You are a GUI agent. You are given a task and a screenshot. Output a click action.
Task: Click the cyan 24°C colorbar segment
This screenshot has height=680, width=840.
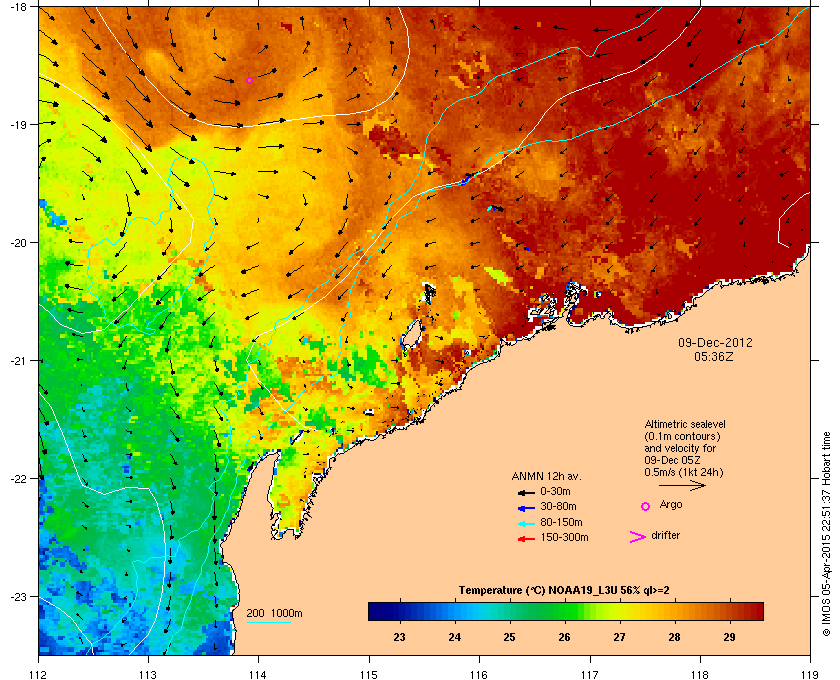click(x=454, y=611)
